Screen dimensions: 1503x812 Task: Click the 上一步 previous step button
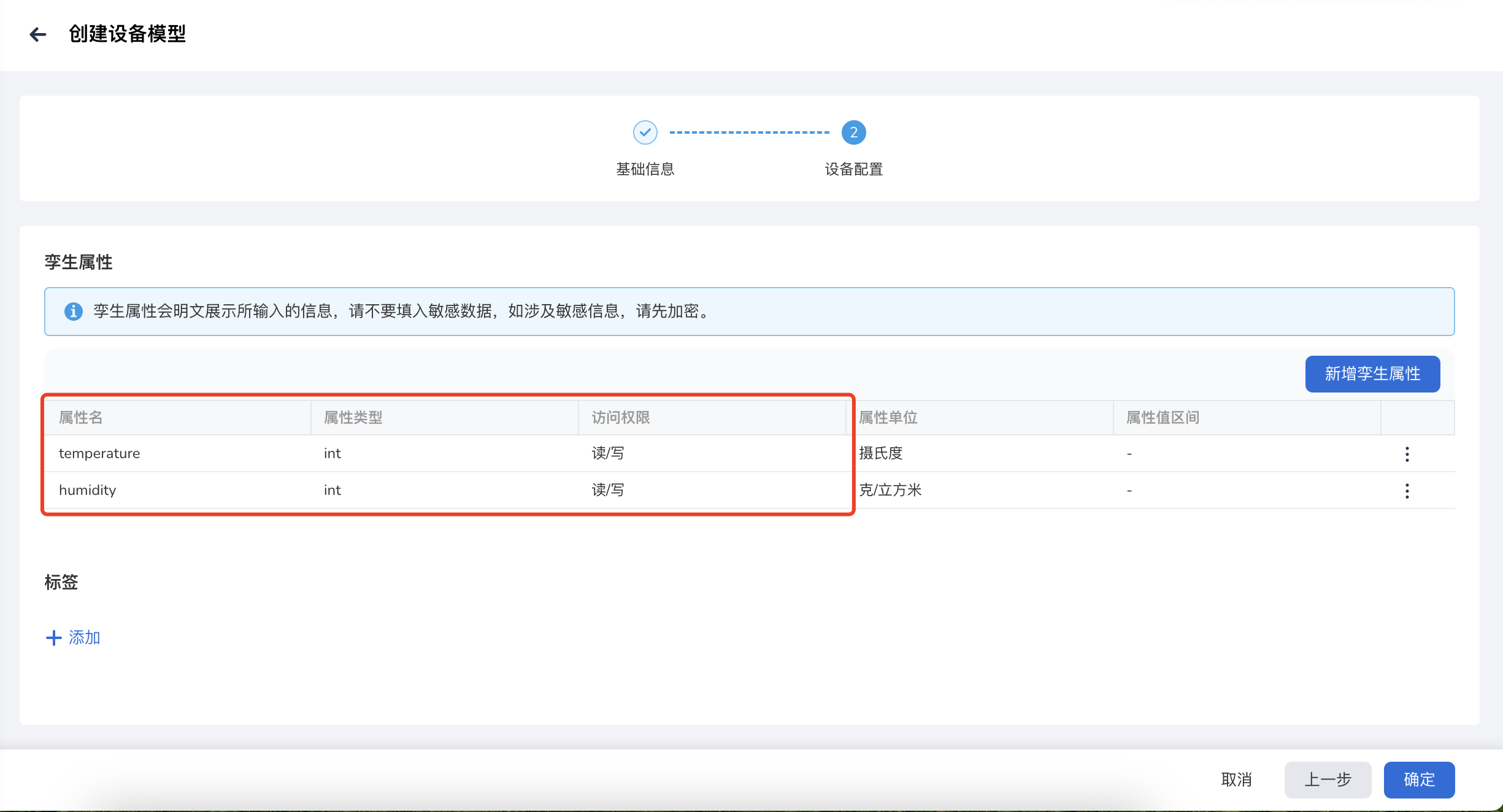1328,779
